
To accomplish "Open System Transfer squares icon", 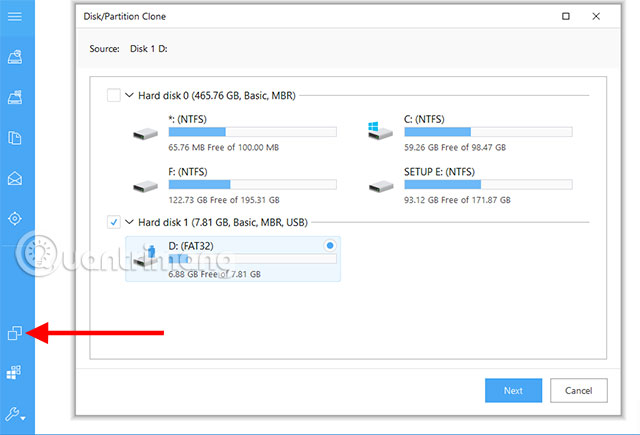I will point(14,372).
